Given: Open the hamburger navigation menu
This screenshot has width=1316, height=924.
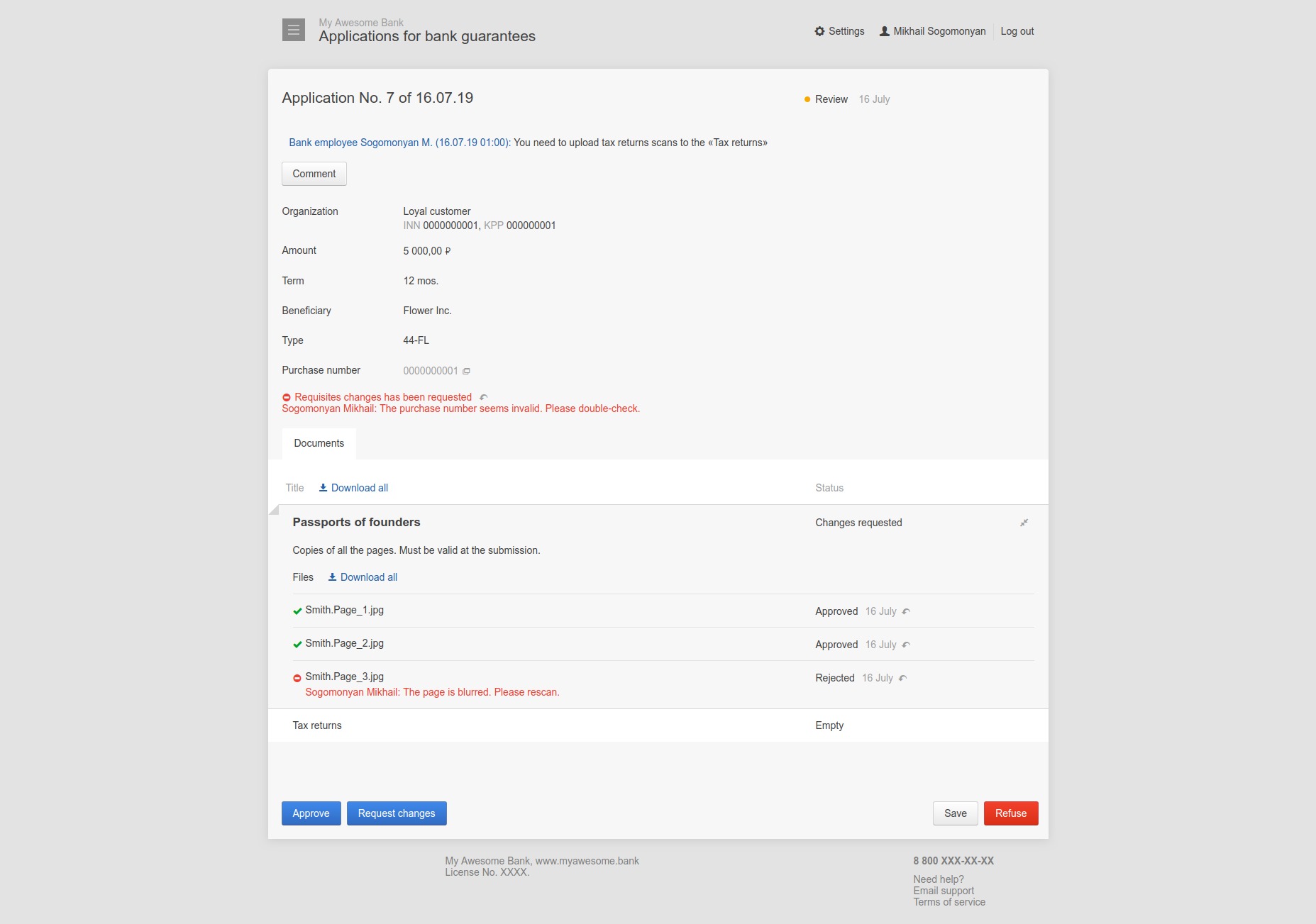Looking at the screenshot, I should tap(293, 30).
